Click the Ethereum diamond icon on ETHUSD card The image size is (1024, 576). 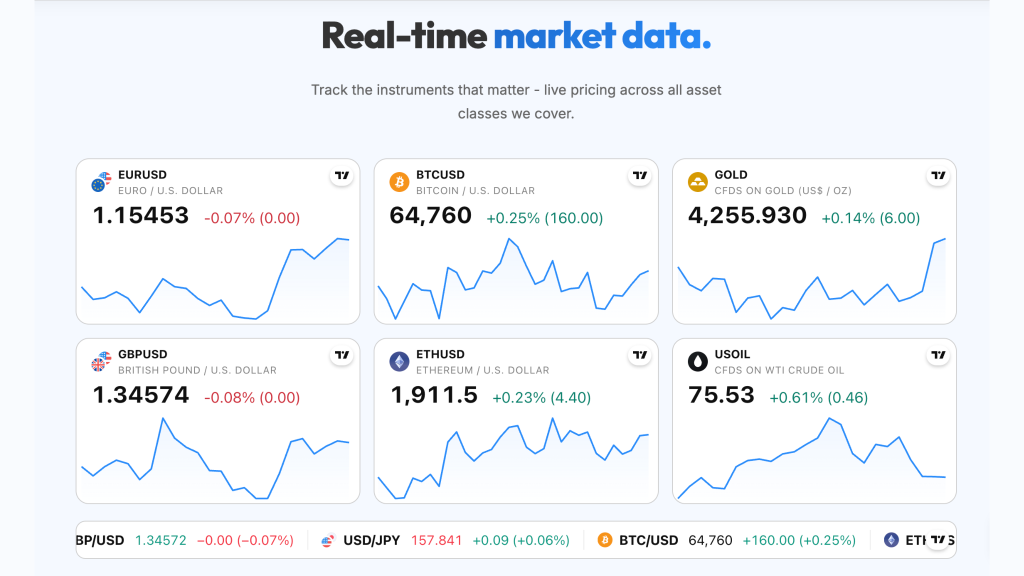pyautogui.click(x=399, y=361)
